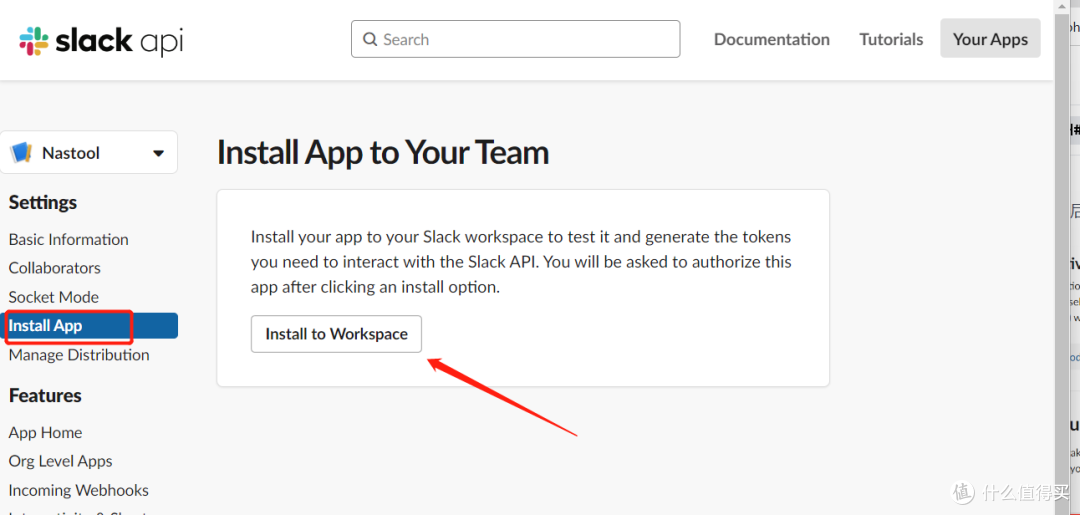Open the Documentation menu

point(771,40)
